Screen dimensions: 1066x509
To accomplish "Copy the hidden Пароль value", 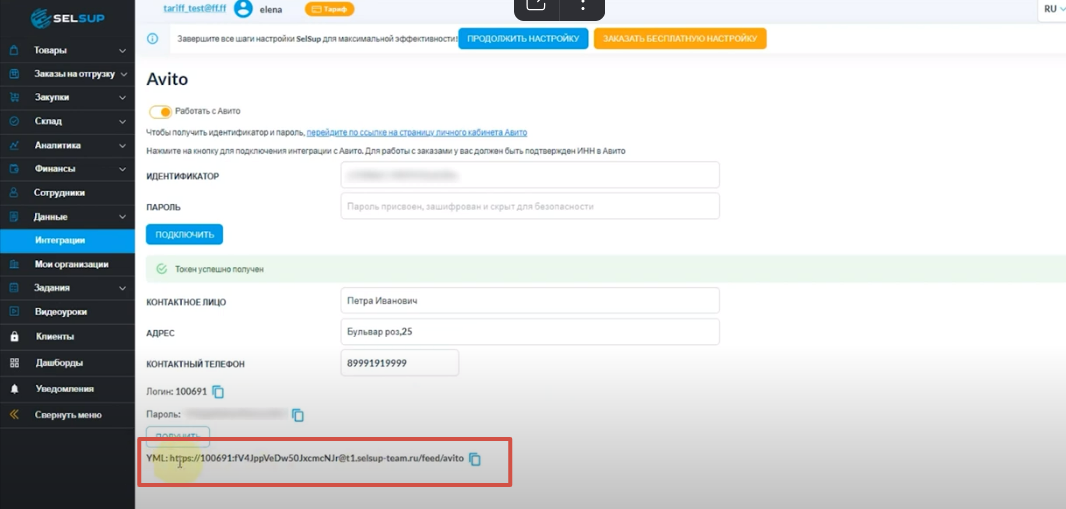I will click(298, 415).
